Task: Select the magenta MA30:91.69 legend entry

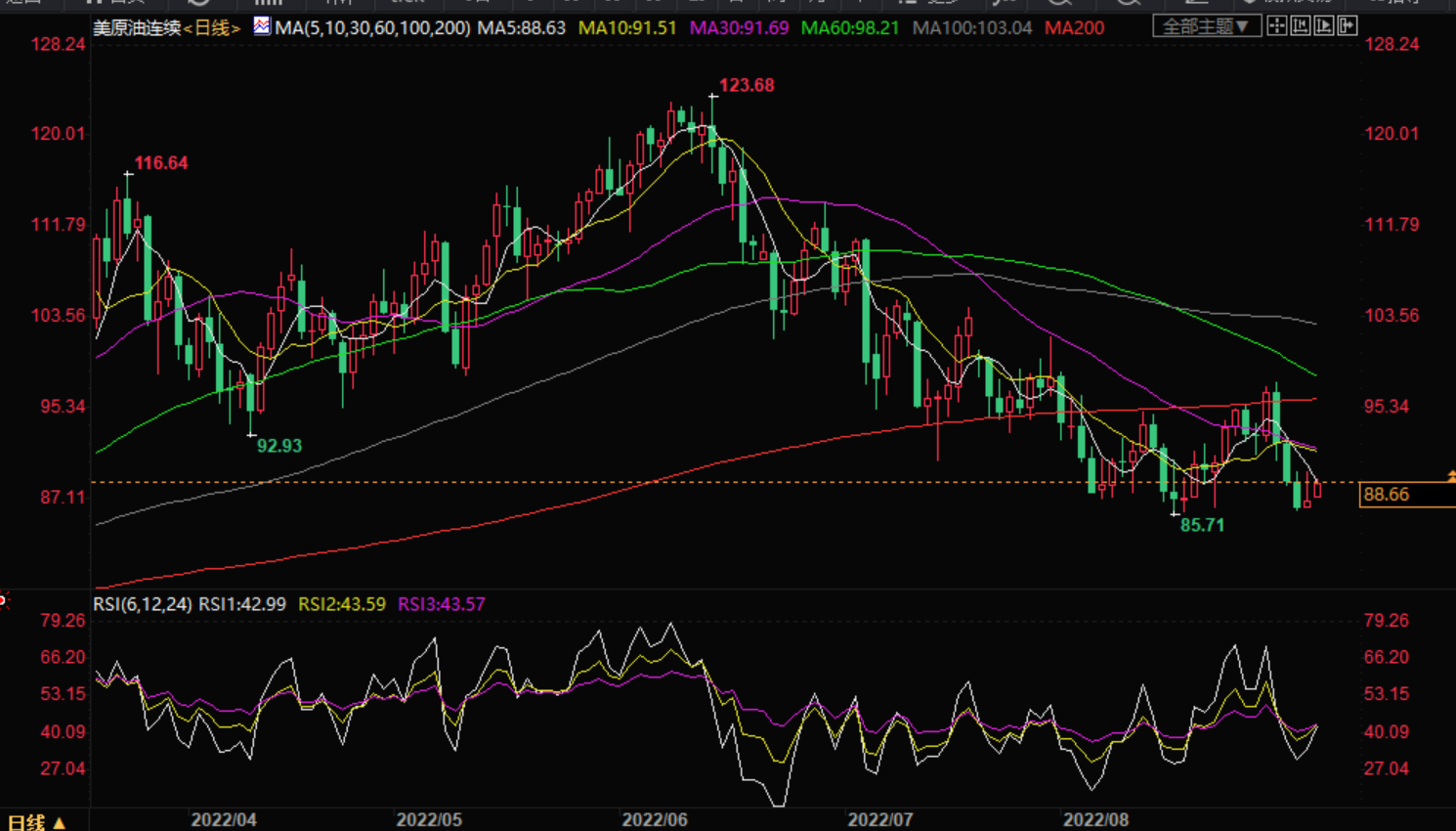Action: (x=739, y=28)
